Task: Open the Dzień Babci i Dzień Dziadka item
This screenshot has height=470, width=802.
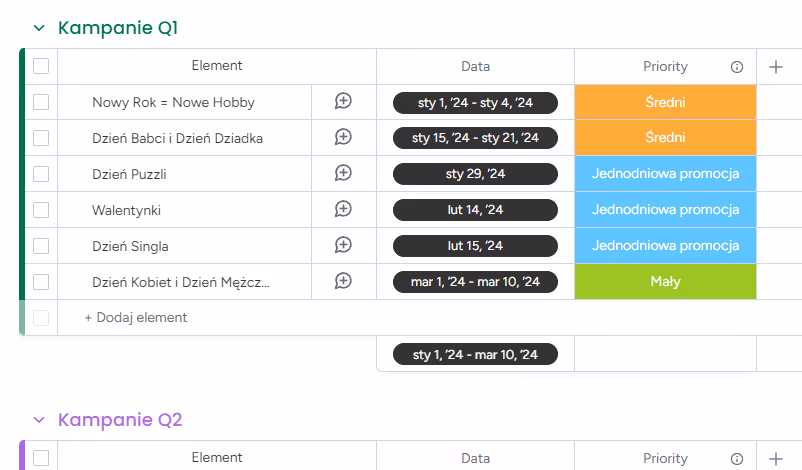Action: [x=177, y=138]
